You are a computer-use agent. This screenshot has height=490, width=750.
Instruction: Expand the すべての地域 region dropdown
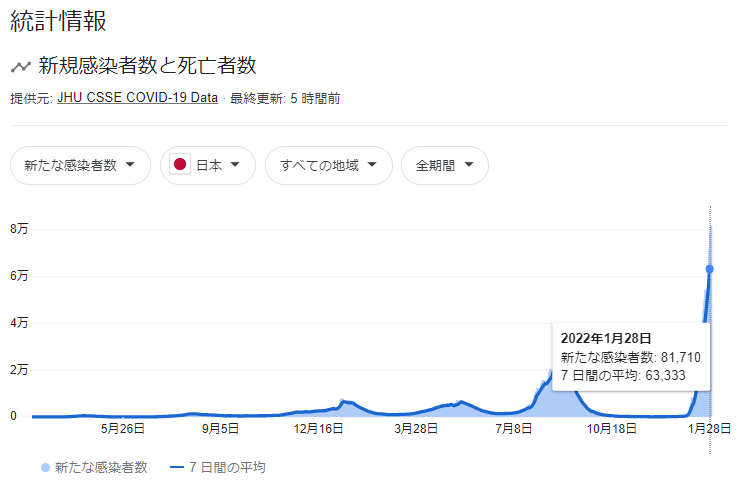coord(328,165)
